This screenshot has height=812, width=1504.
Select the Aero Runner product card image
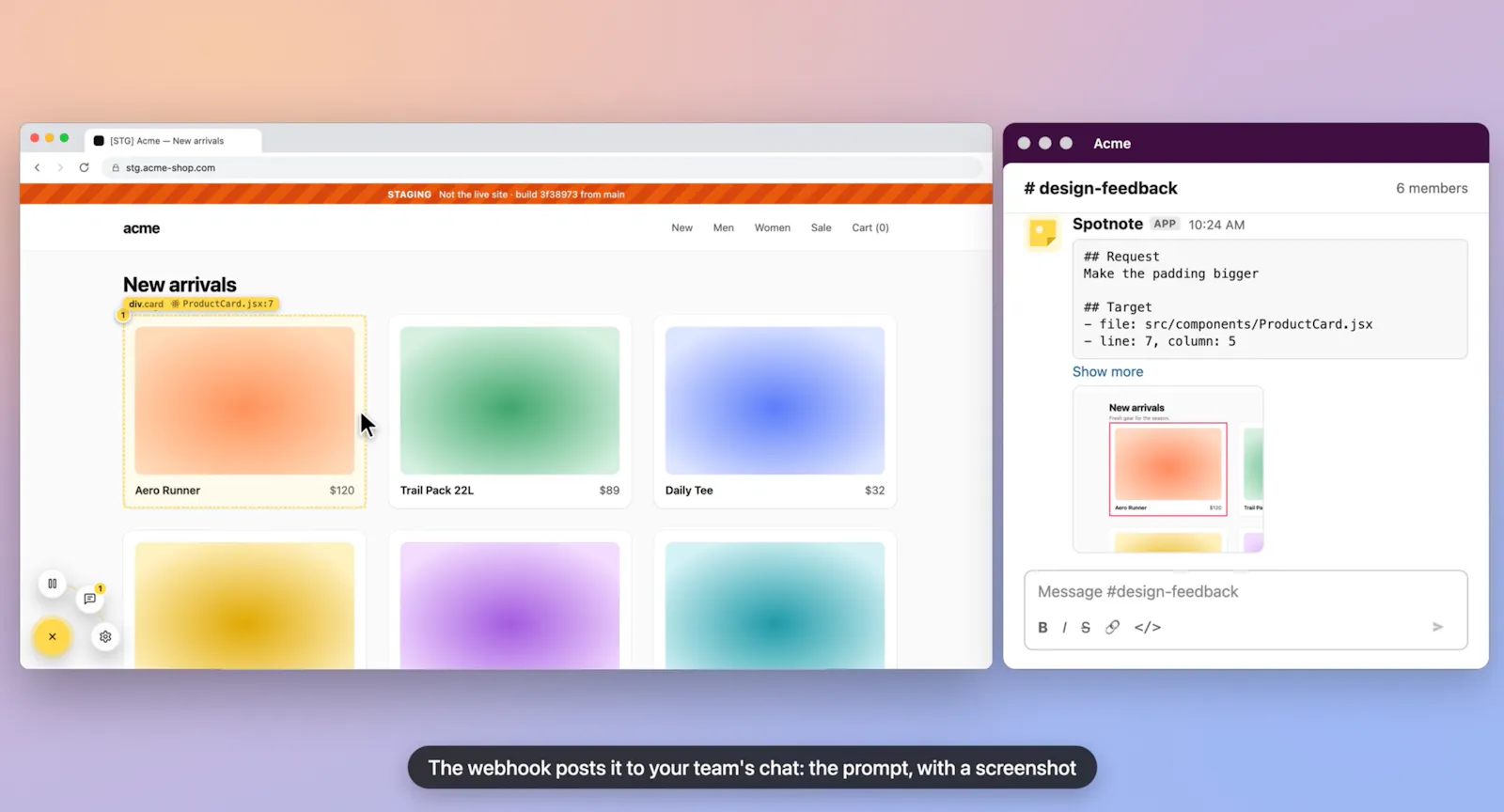tap(244, 400)
